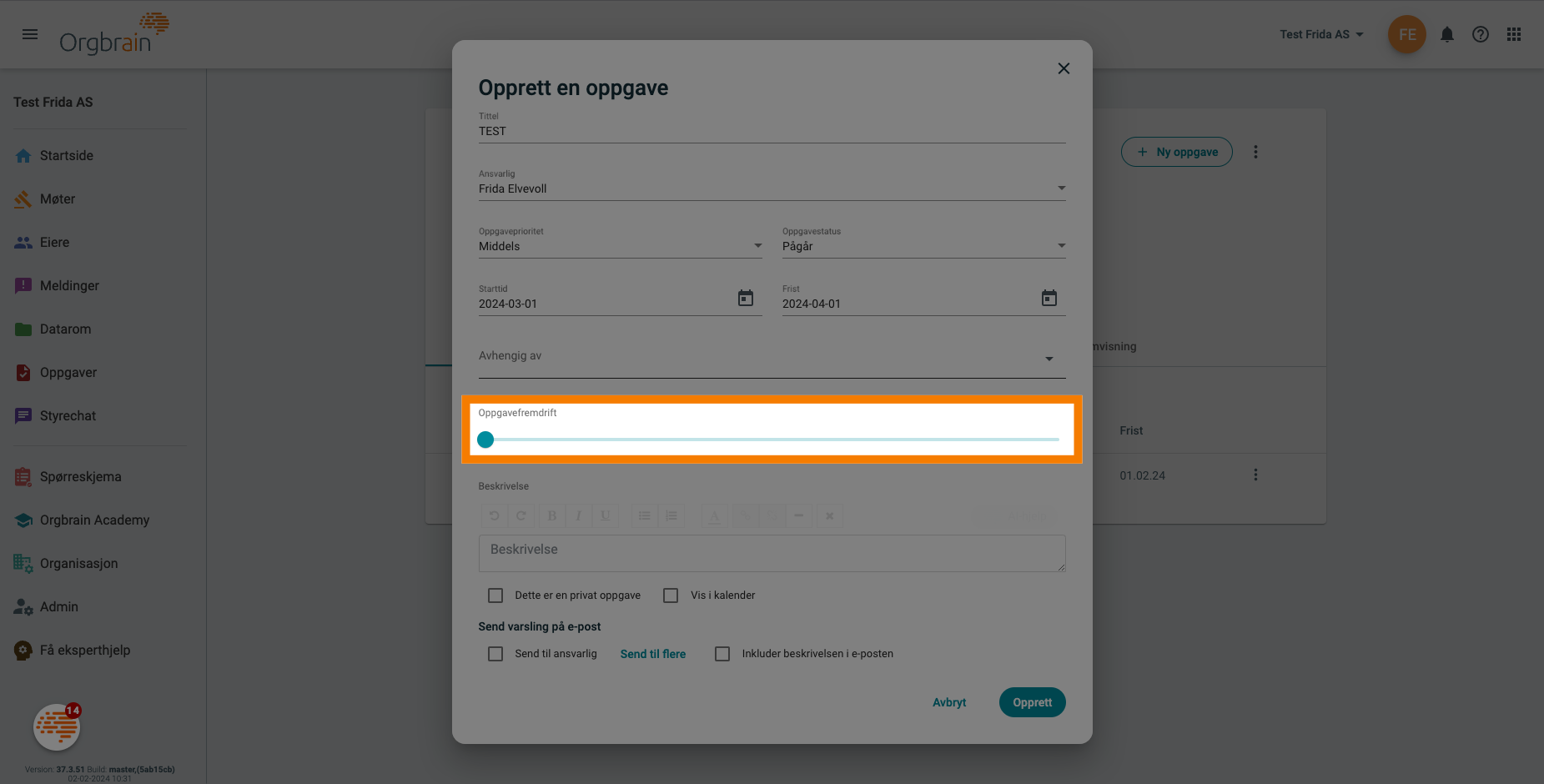This screenshot has width=1544, height=784.
Task: Click Avbryt to cancel
Action: tap(949, 702)
